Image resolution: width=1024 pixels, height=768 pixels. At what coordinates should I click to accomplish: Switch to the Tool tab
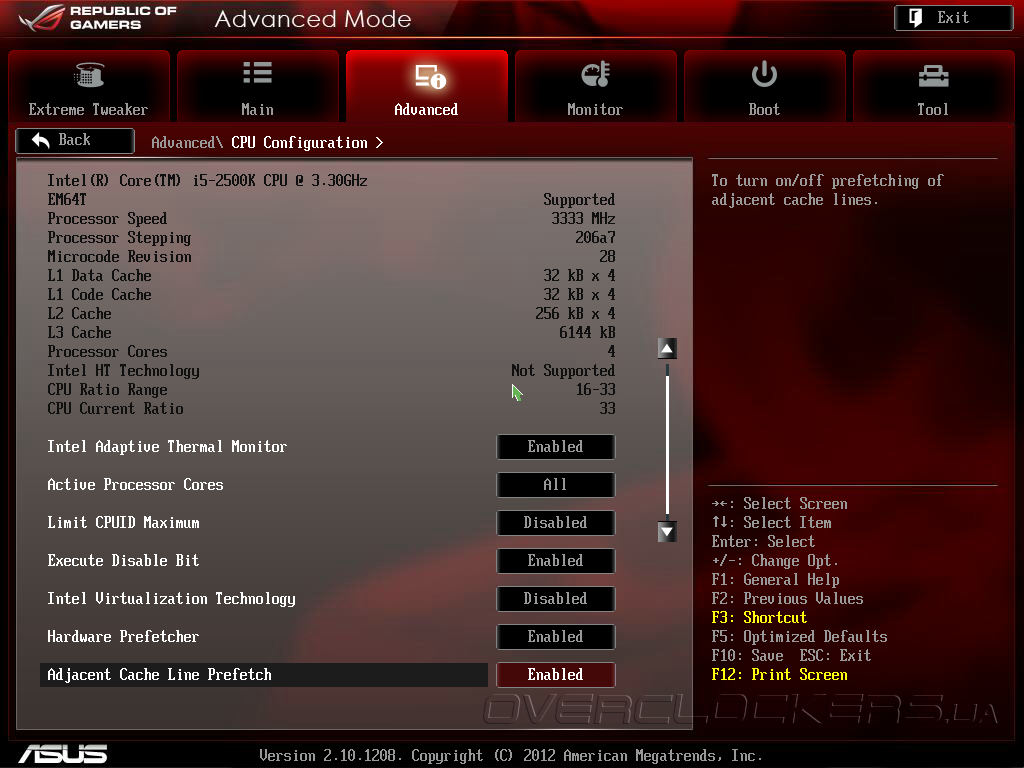[x=933, y=86]
